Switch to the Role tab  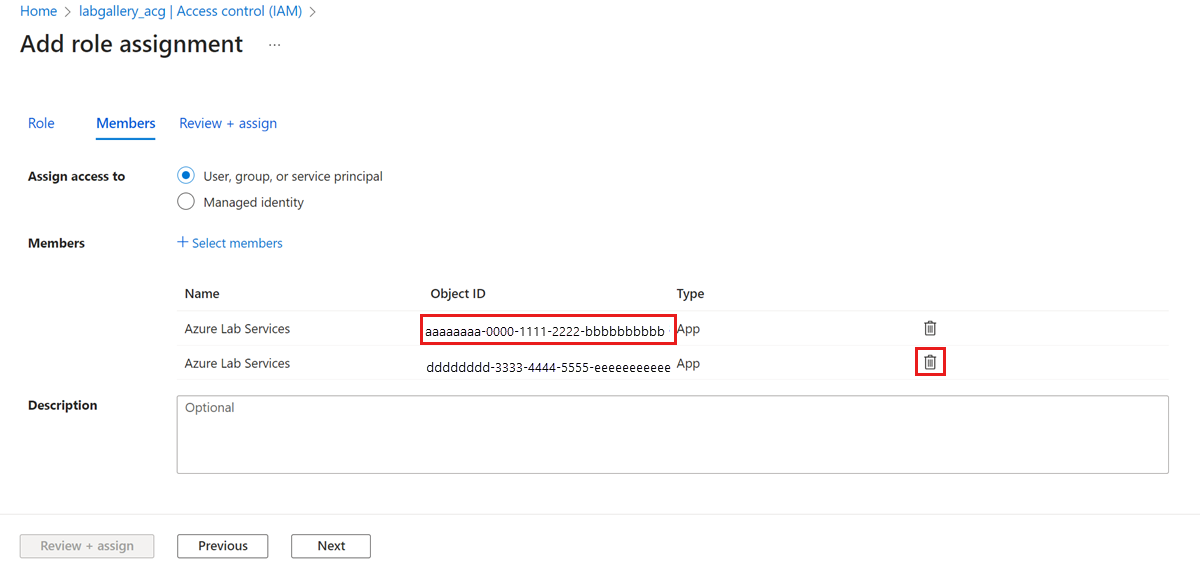click(41, 123)
